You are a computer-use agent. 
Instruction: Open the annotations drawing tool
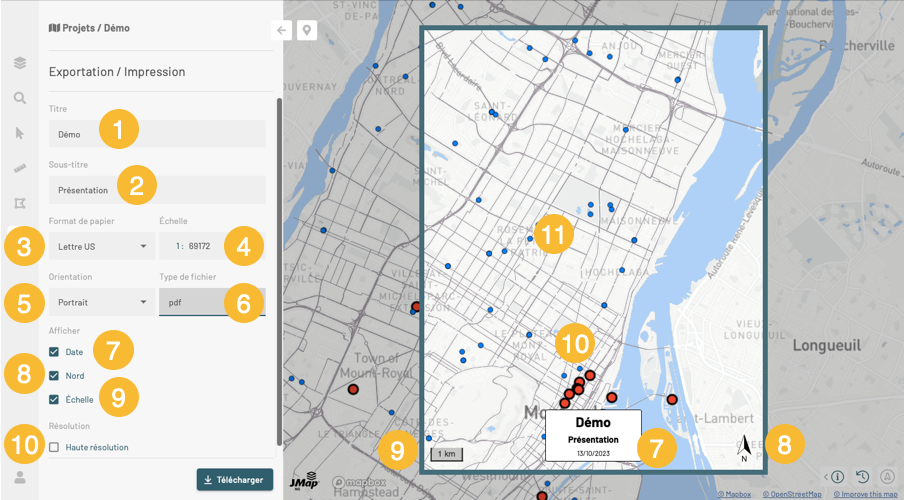[x=20, y=204]
